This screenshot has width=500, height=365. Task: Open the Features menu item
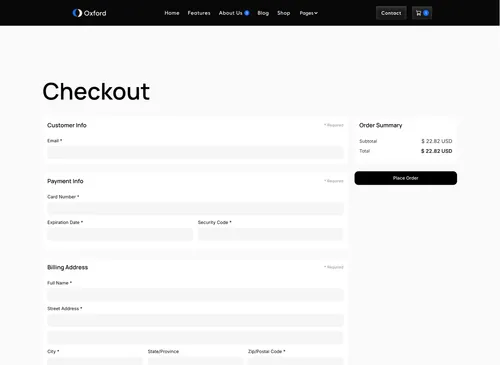click(x=199, y=13)
